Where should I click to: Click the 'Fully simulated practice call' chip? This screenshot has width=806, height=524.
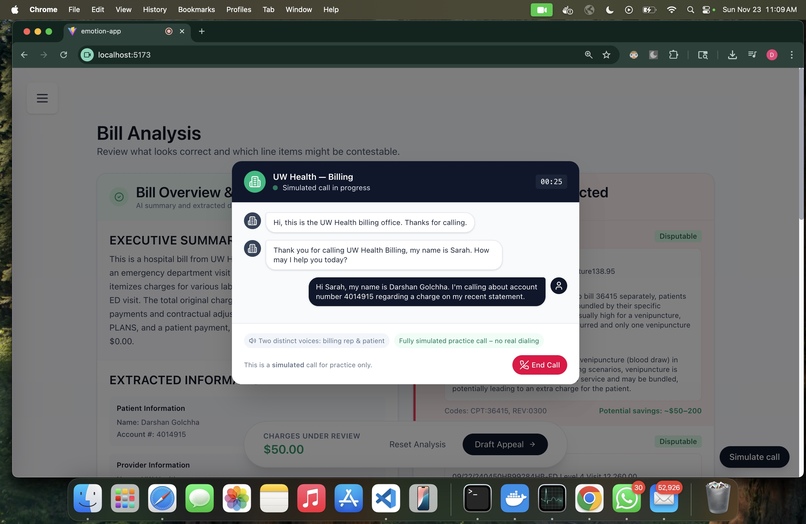[x=469, y=340]
